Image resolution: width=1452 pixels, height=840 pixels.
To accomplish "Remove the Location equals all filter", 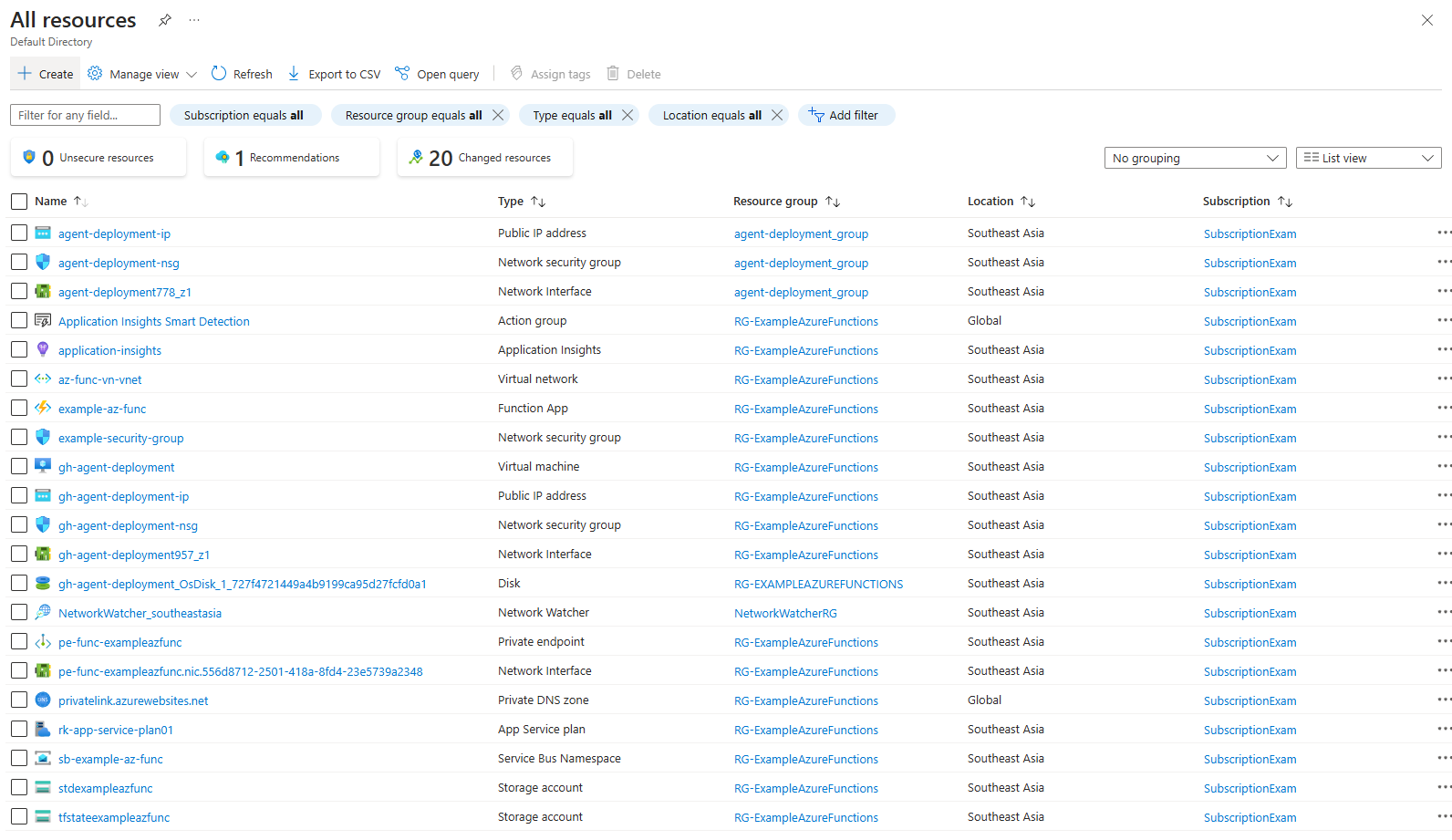I will (x=777, y=115).
